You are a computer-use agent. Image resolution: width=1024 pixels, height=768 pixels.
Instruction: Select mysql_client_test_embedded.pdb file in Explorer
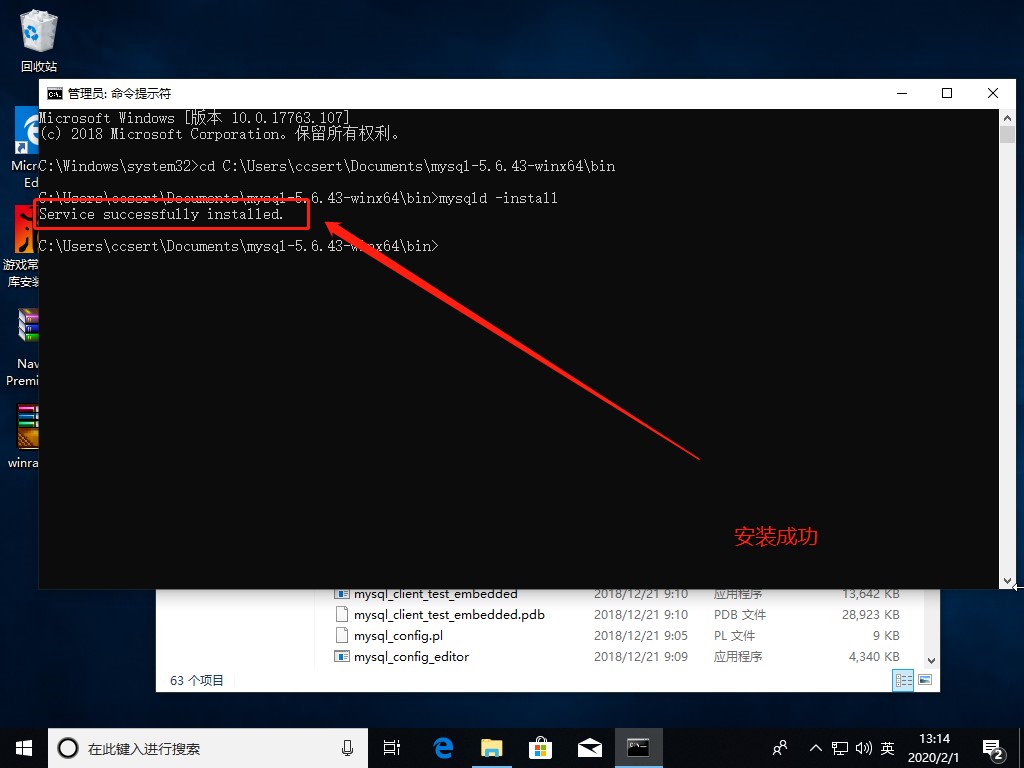click(x=449, y=615)
